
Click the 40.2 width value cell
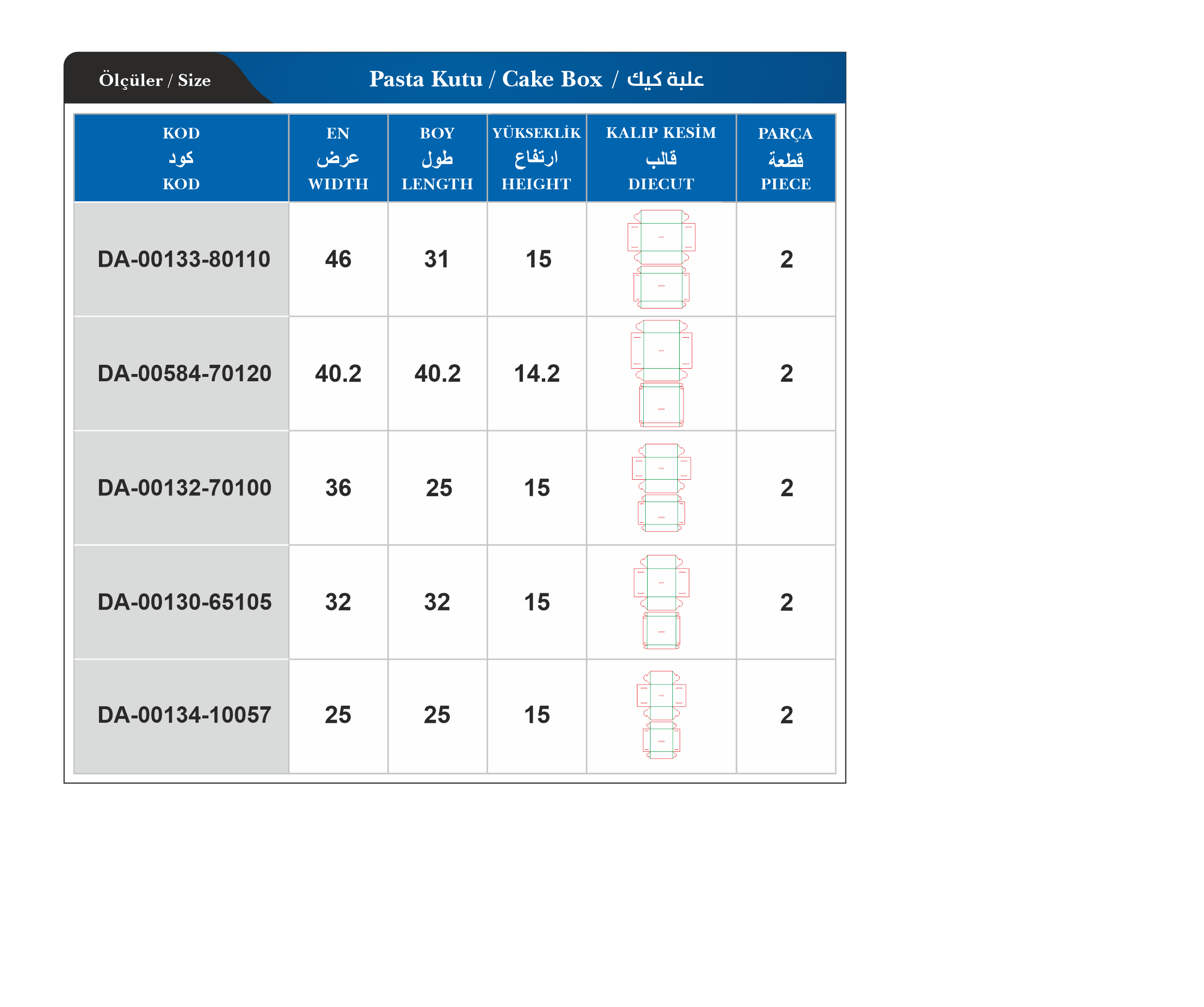pyautogui.click(x=338, y=374)
